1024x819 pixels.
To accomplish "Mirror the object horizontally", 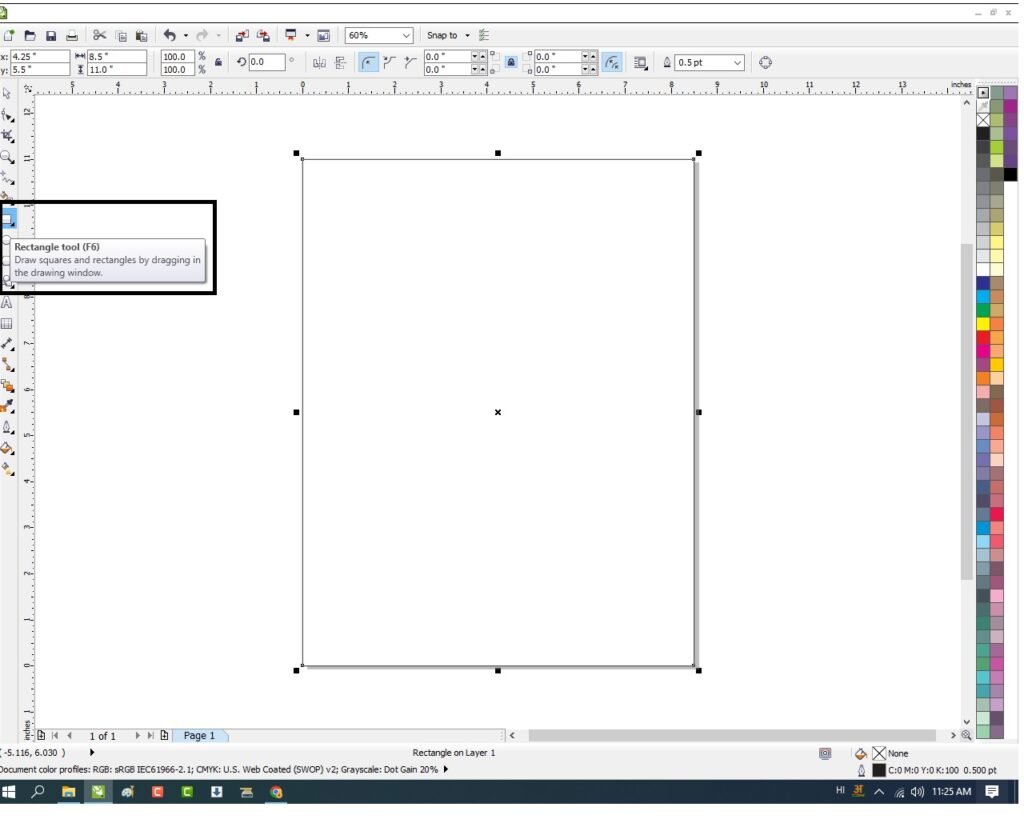I will tap(319, 63).
